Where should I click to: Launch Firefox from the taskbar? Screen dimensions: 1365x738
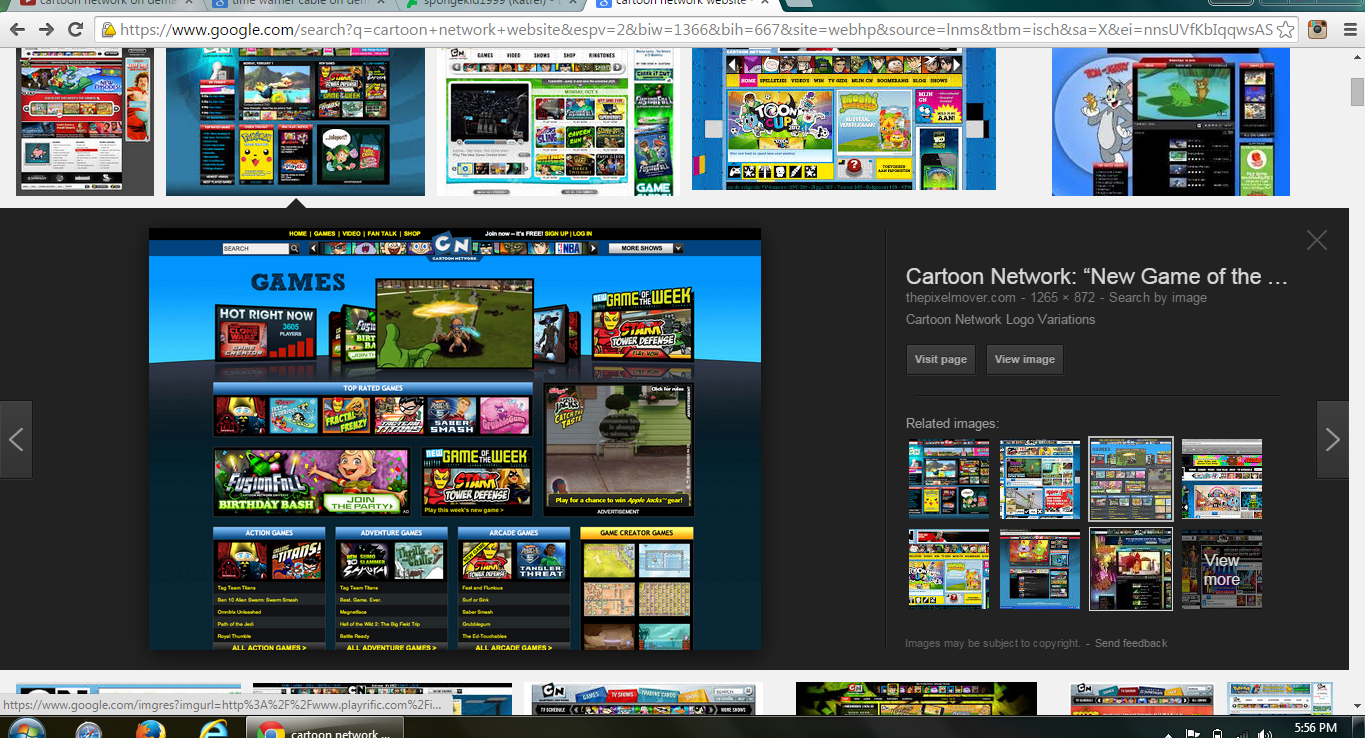[151, 729]
